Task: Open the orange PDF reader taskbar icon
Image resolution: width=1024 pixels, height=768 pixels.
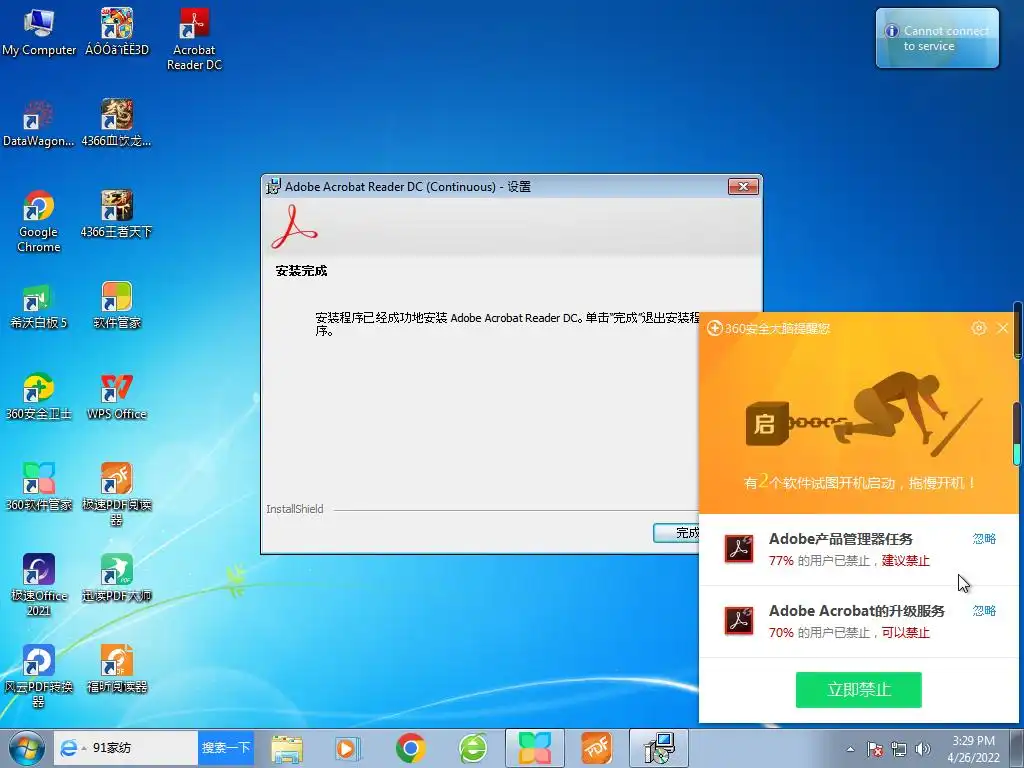Action: (x=596, y=748)
